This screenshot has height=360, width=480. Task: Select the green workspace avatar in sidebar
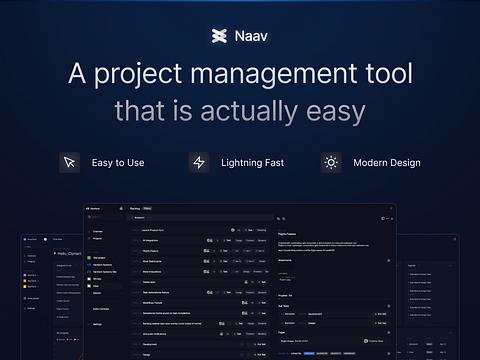coord(89,258)
